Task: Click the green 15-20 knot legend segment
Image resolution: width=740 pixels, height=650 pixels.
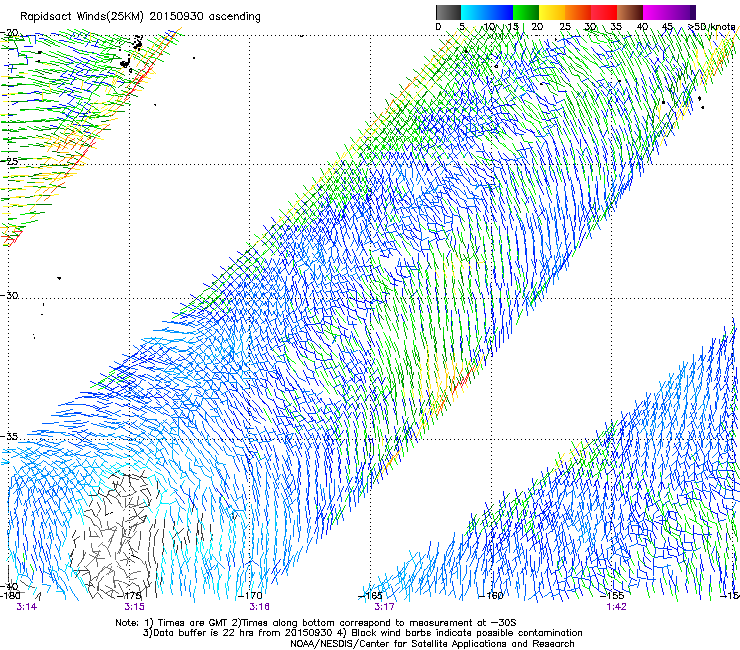Action: pyautogui.click(x=526, y=12)
